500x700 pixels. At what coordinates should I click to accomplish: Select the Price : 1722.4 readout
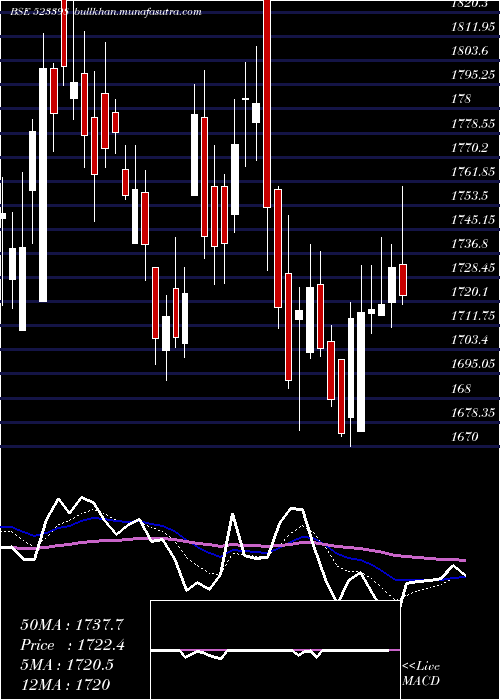coord(72,645)
